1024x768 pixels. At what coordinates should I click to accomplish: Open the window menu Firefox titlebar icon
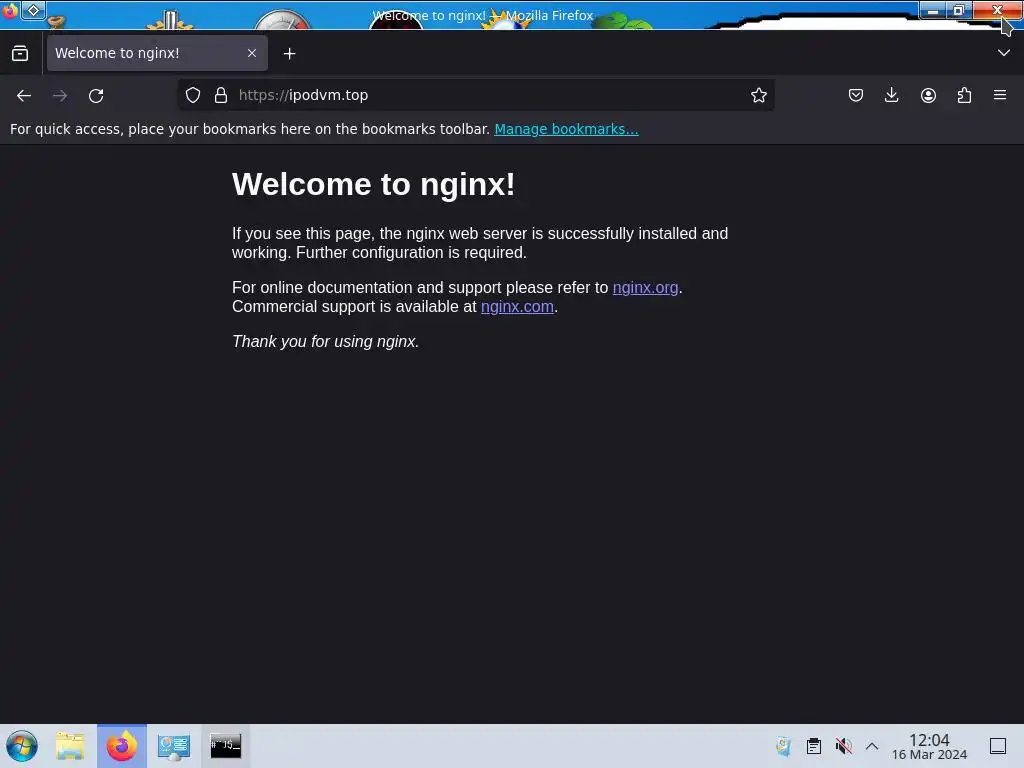(x=10, y=10)
